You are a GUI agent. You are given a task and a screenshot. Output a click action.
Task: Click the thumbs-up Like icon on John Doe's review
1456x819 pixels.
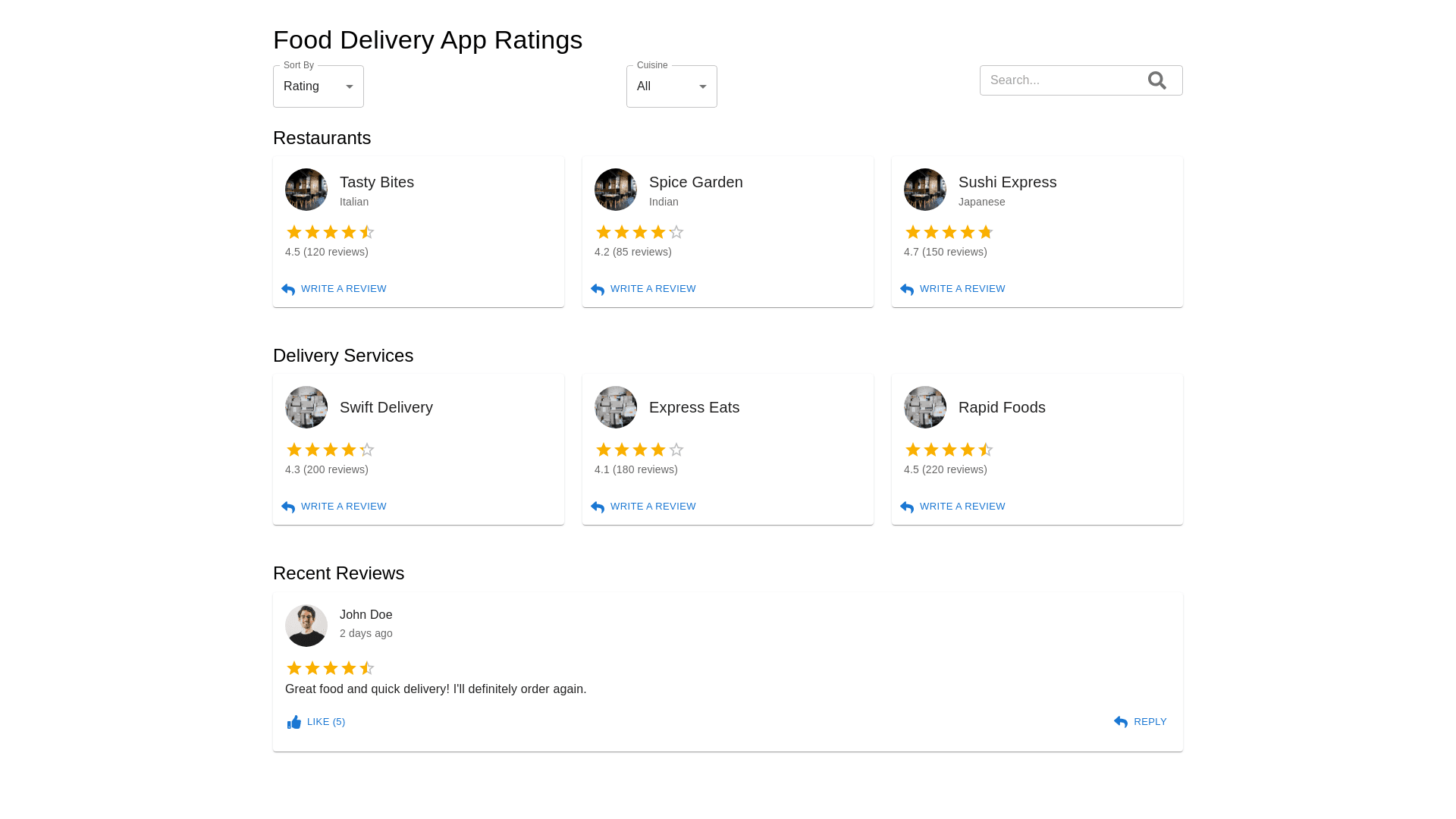[x=294, y=722]
